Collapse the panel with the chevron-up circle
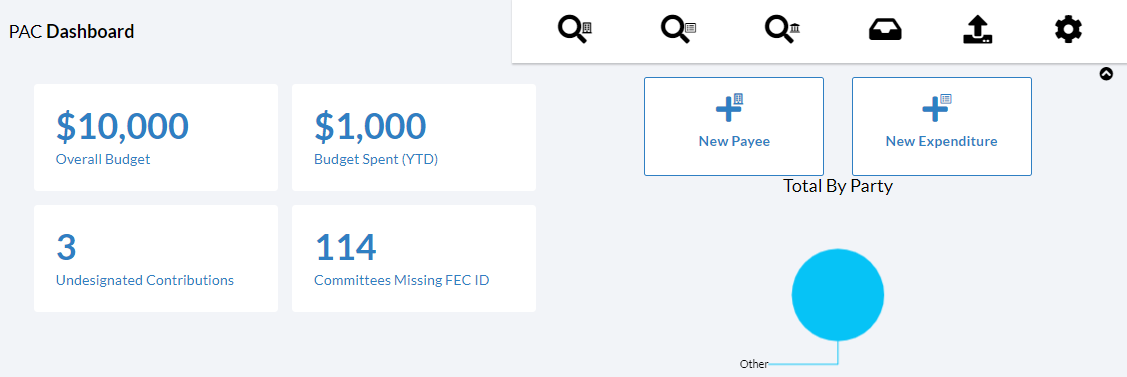Viewport: 1127px width, 377px height. pyautogui.click(x=1106, y=73)
